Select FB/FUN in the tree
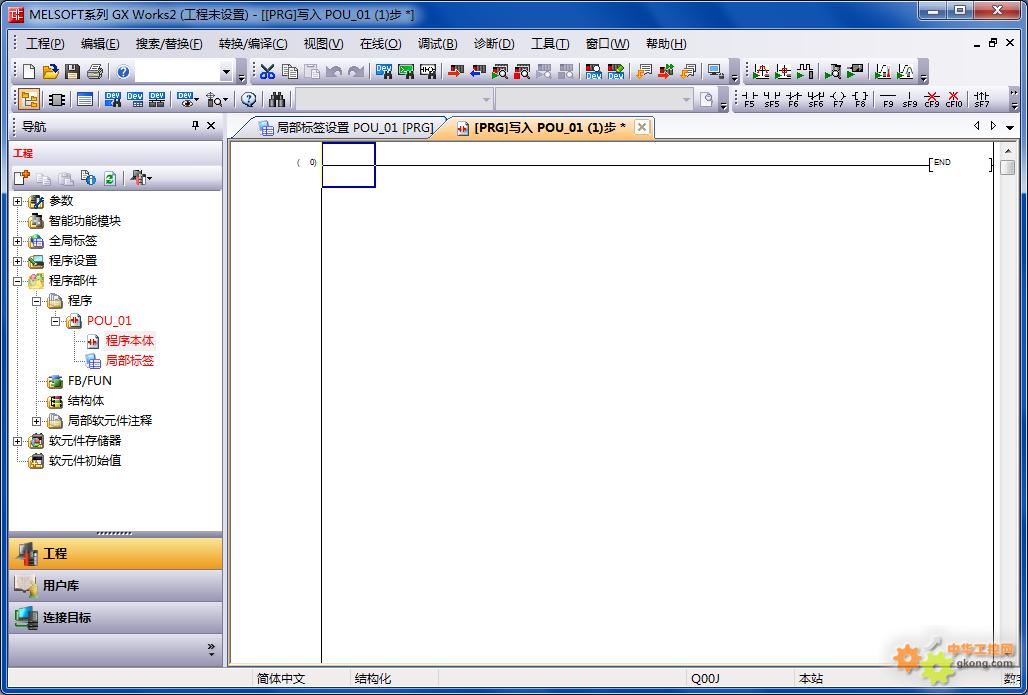The width and height of the screenshot is (1028, 695). [x=90, y=381]
